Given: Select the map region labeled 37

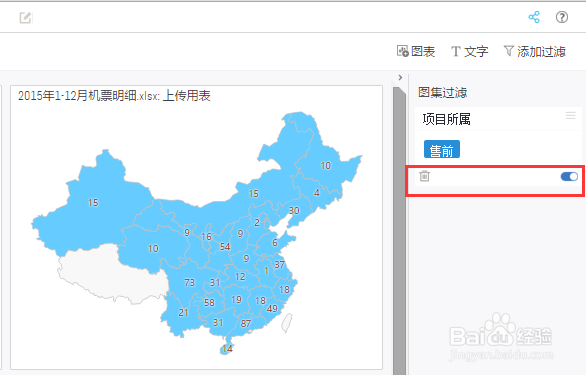Looking at the screenshot, I should 280,264.
